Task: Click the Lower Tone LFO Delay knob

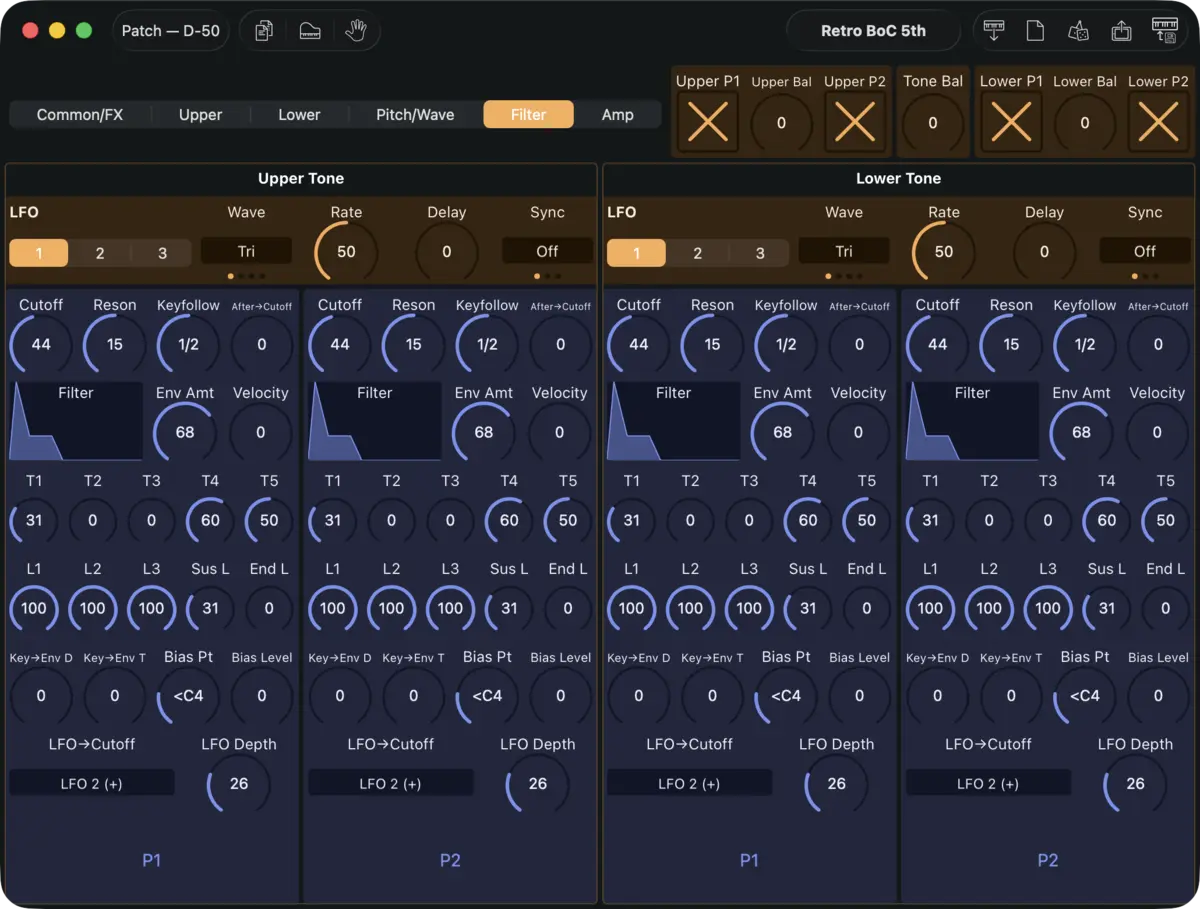Action: (x=1044, y=252)
